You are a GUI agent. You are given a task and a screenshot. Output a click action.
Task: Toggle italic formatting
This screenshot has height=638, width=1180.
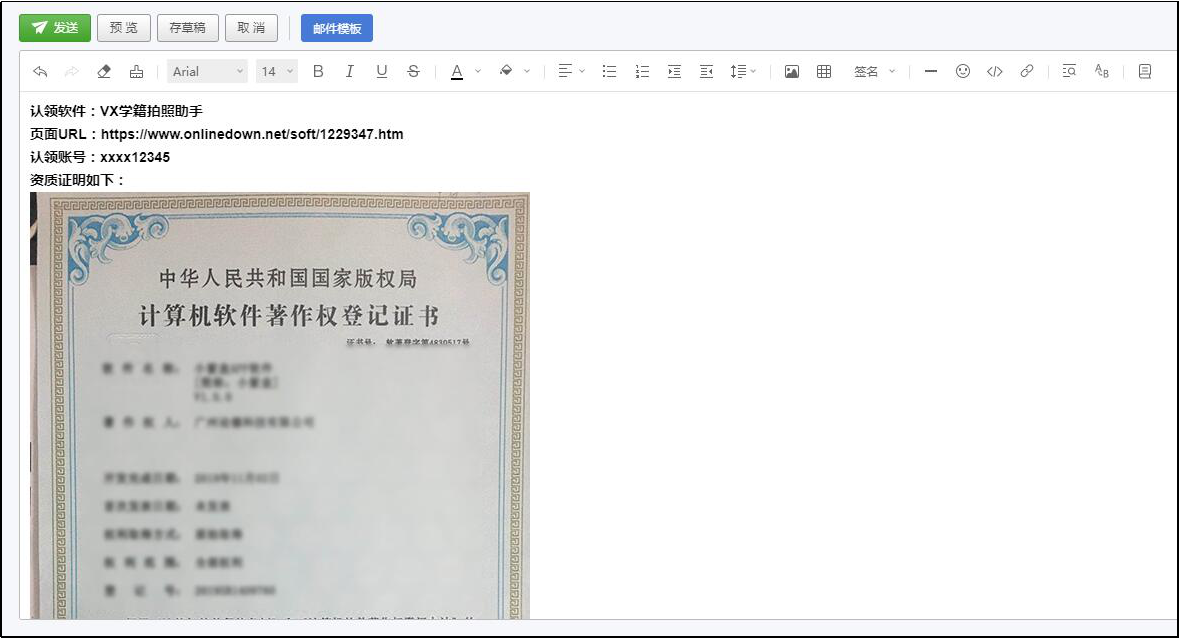tap(350, 71)
